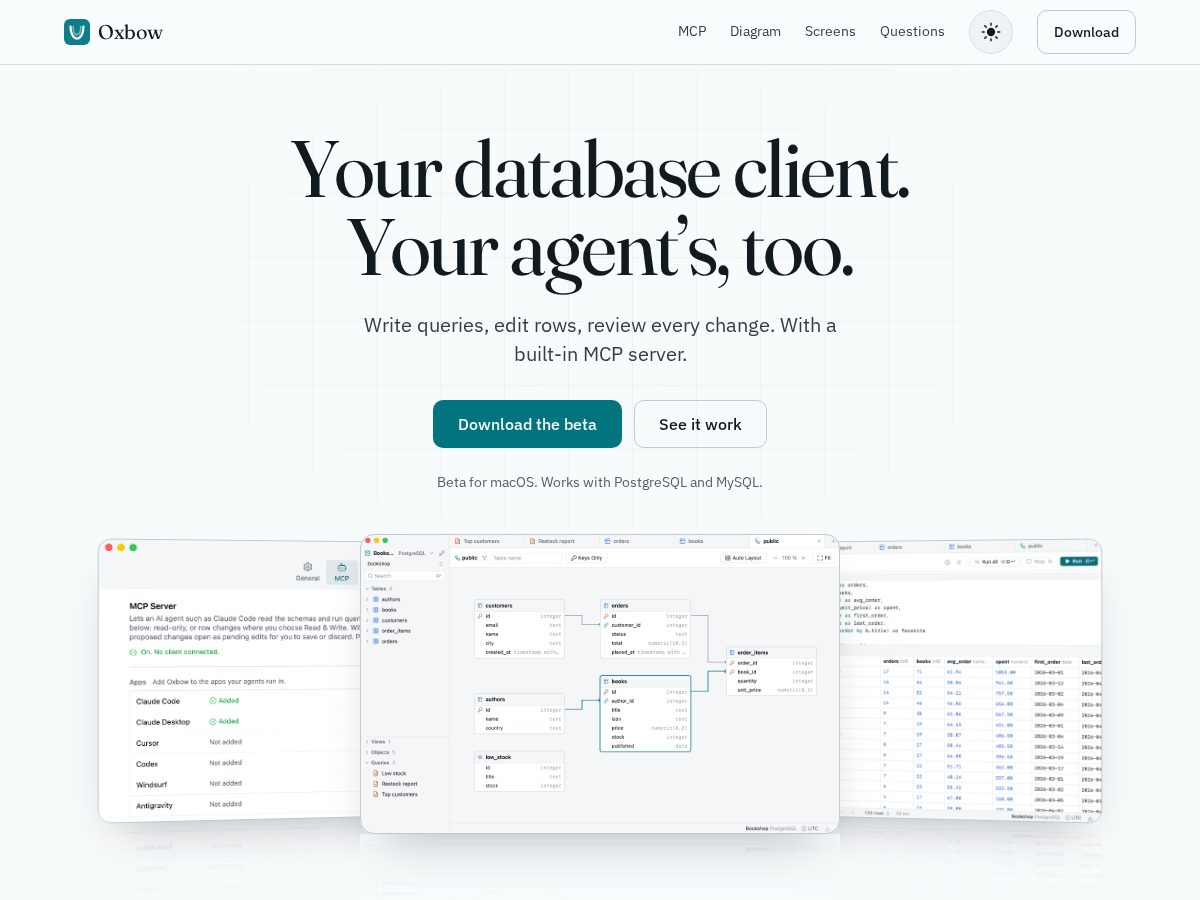The image size is (1200, 900).
Task: Open Top customers query in sidebar
Action: pyautogui.click(x=399, y=794)
